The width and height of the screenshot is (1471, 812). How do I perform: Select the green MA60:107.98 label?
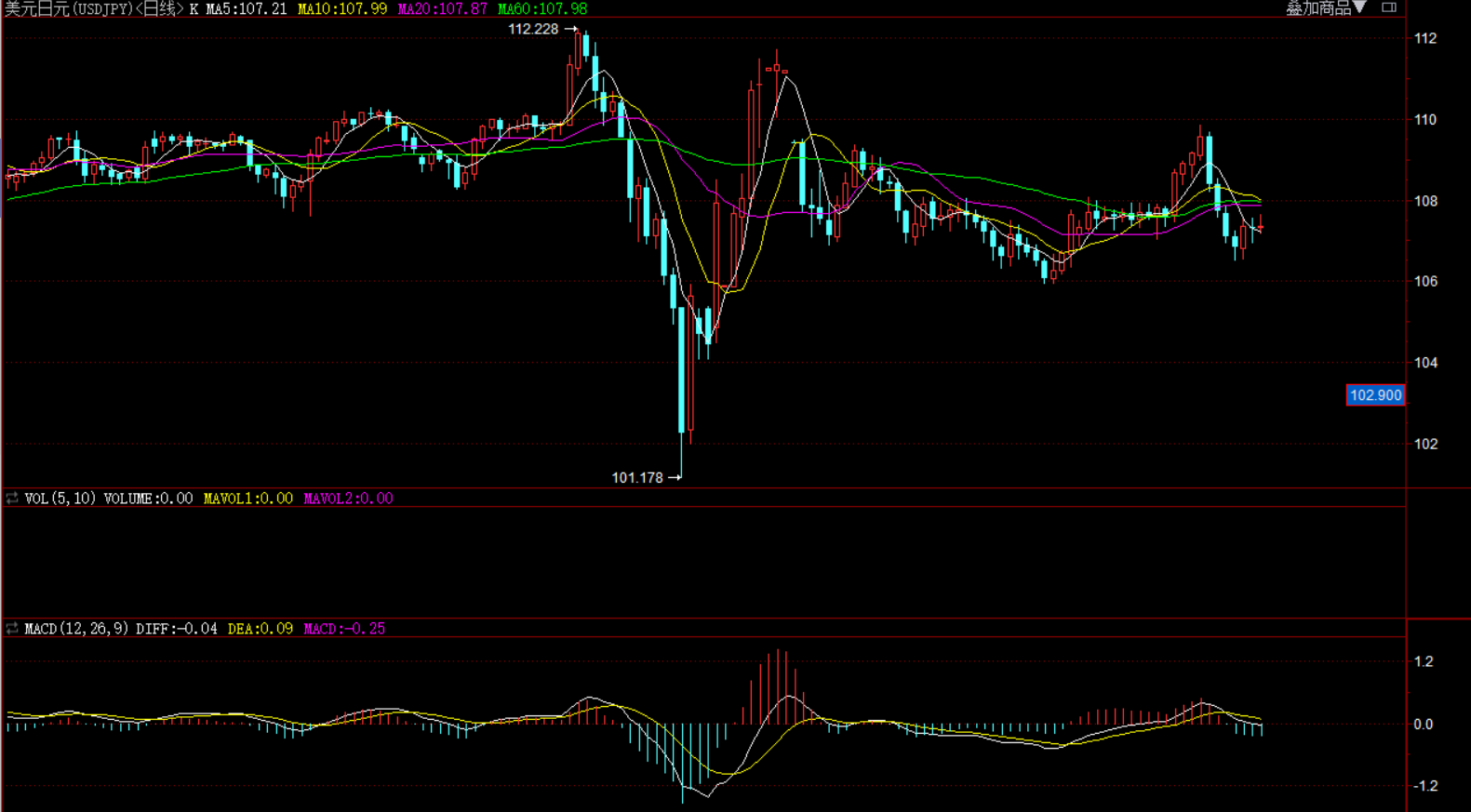pyautogui.click(x=542, y=9)
